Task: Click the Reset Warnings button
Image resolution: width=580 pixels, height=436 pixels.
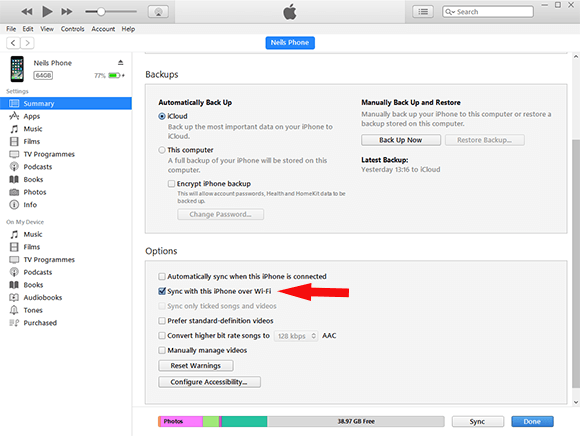Action: point(196,365)
